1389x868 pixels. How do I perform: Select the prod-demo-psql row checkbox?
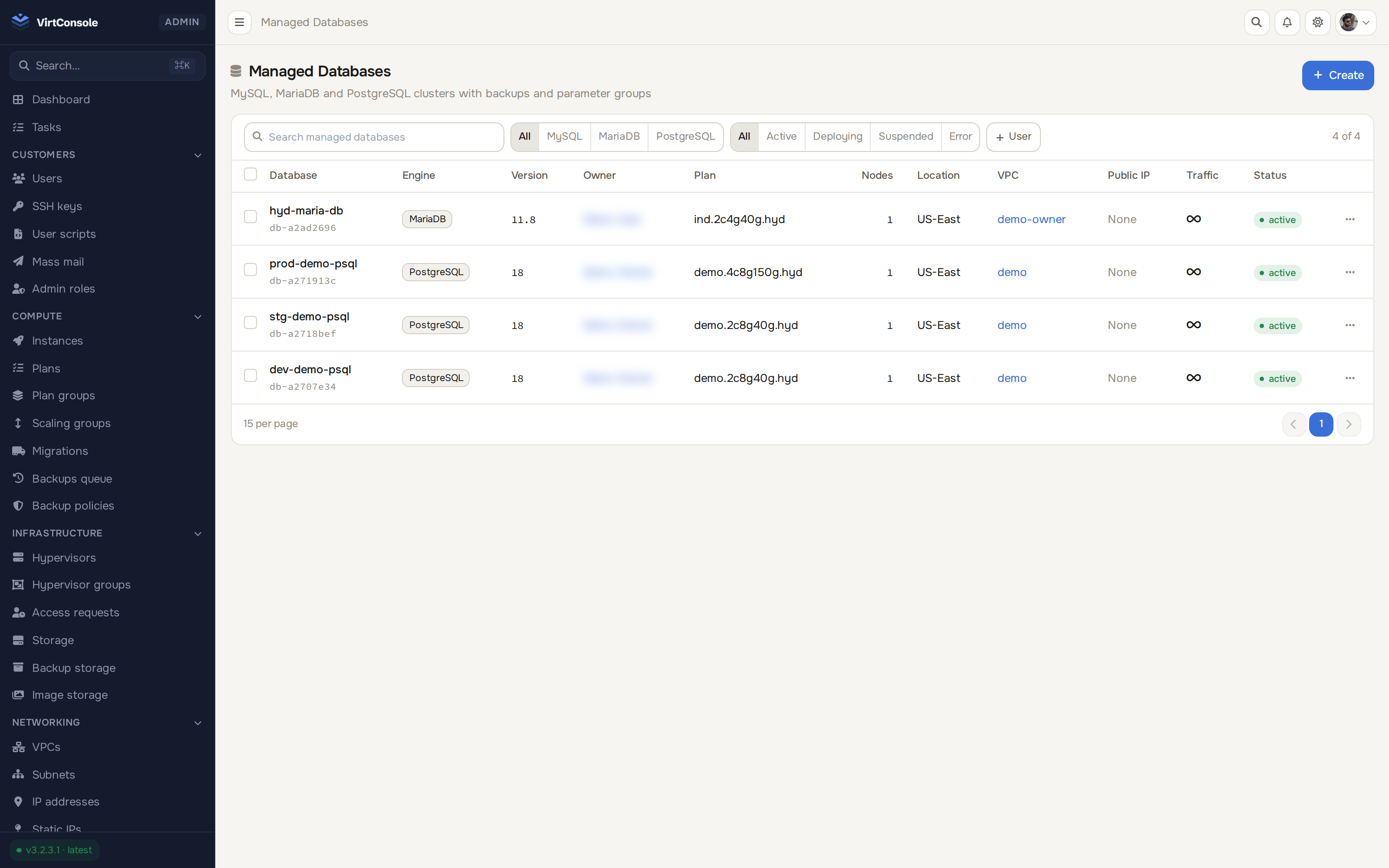point(250,269)
